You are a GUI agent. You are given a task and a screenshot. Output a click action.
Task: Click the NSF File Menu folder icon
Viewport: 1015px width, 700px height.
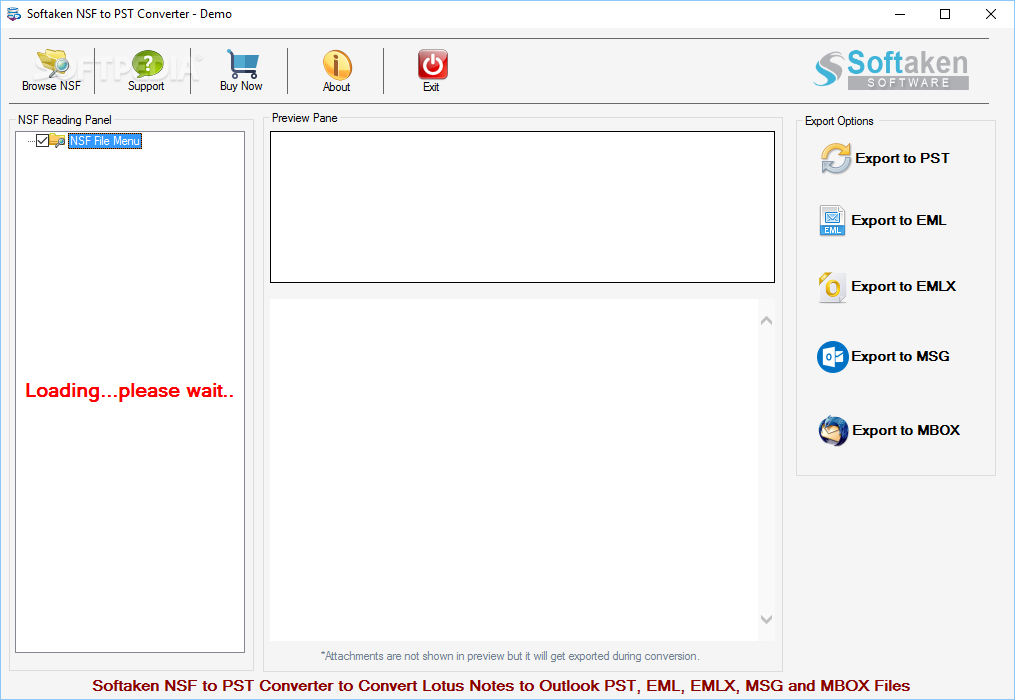(x=57, y=141)
